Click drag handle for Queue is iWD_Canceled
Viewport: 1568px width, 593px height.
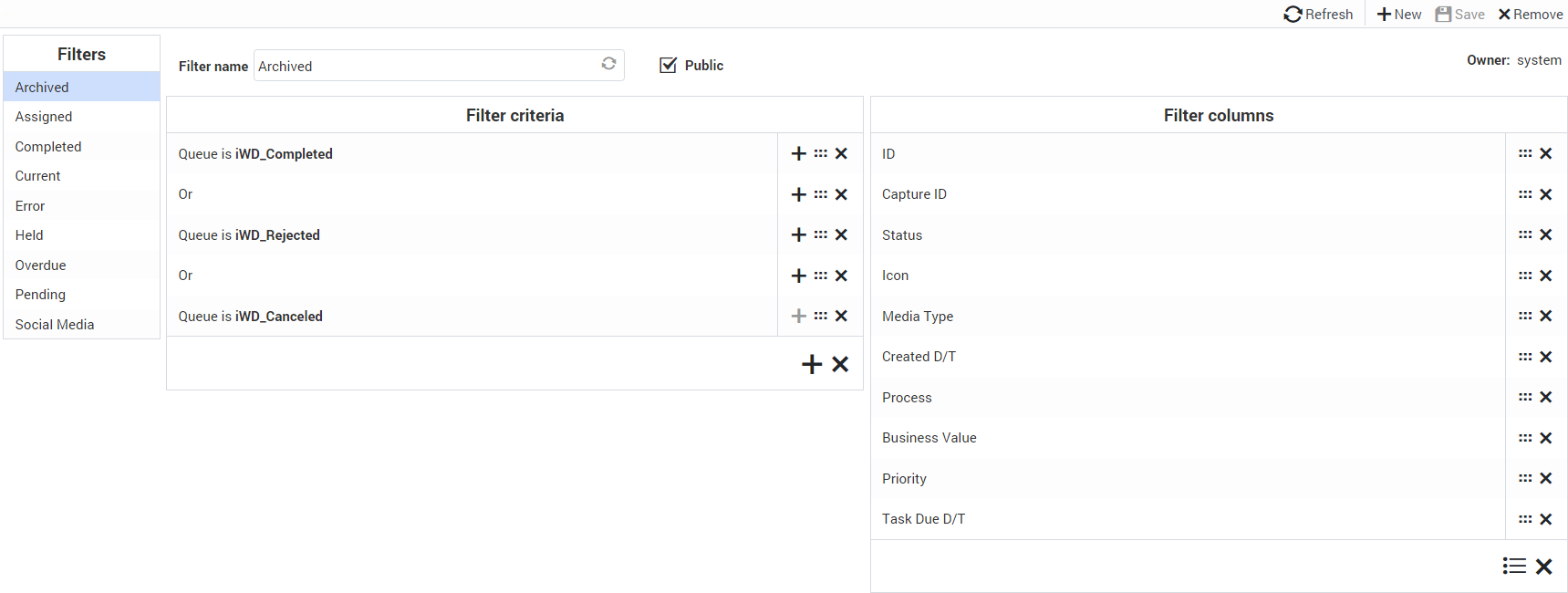point(821,317)
